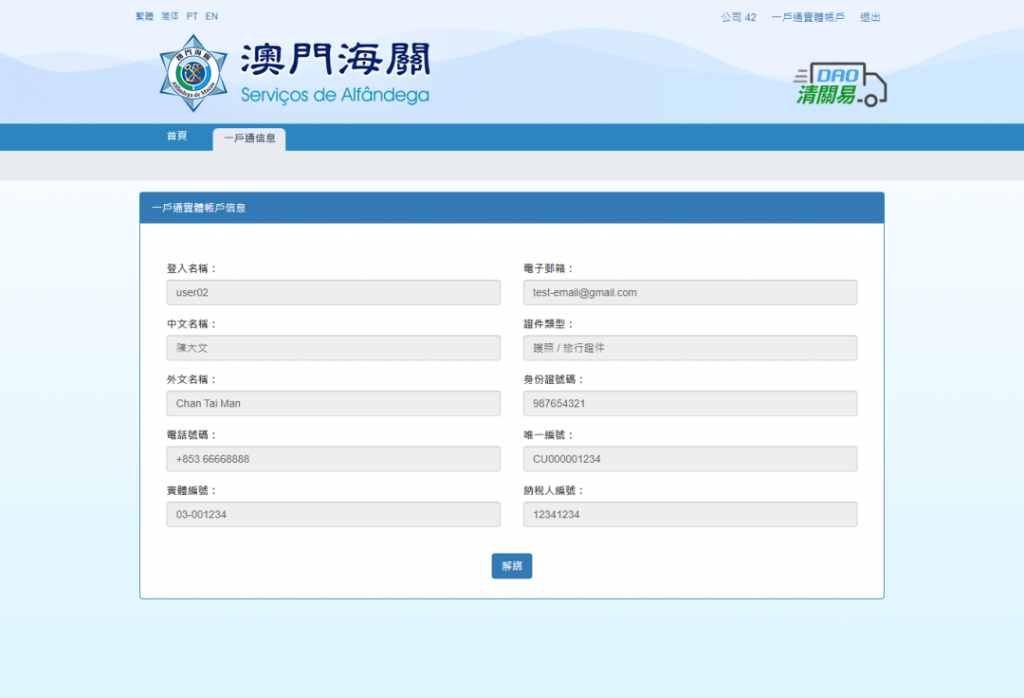Click the 電子郵箱 field with test-email@gmail.com
Image resolution: width=1024 pixels, height=698 pixels.
coord(690,292)
